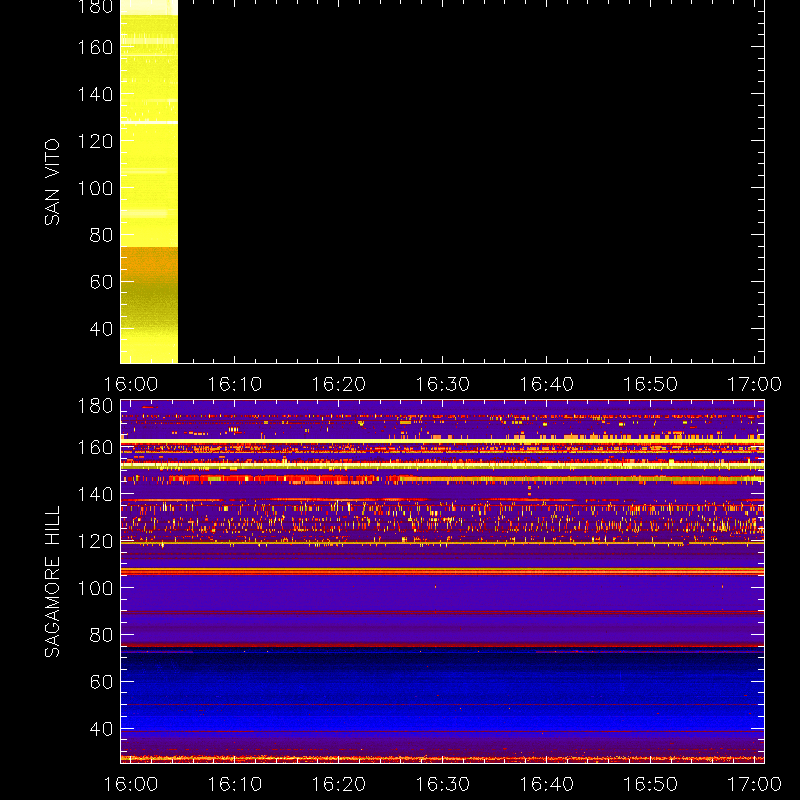Select the 40 tick label on SAN VITO plot
The height and width of the screenshot is (800, 800).
(x=101, y=329)
